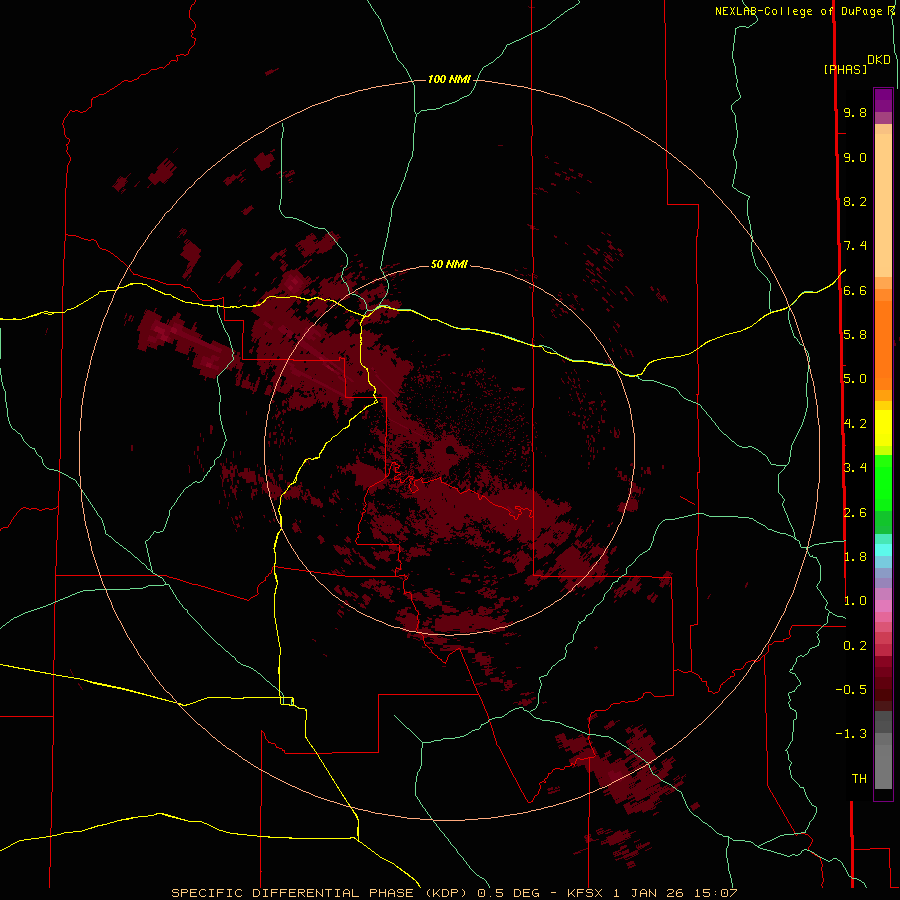Viewport: 900px width, 900px height.
Task: Select the 4.2 legend value
Action: (x=855, y=424)
